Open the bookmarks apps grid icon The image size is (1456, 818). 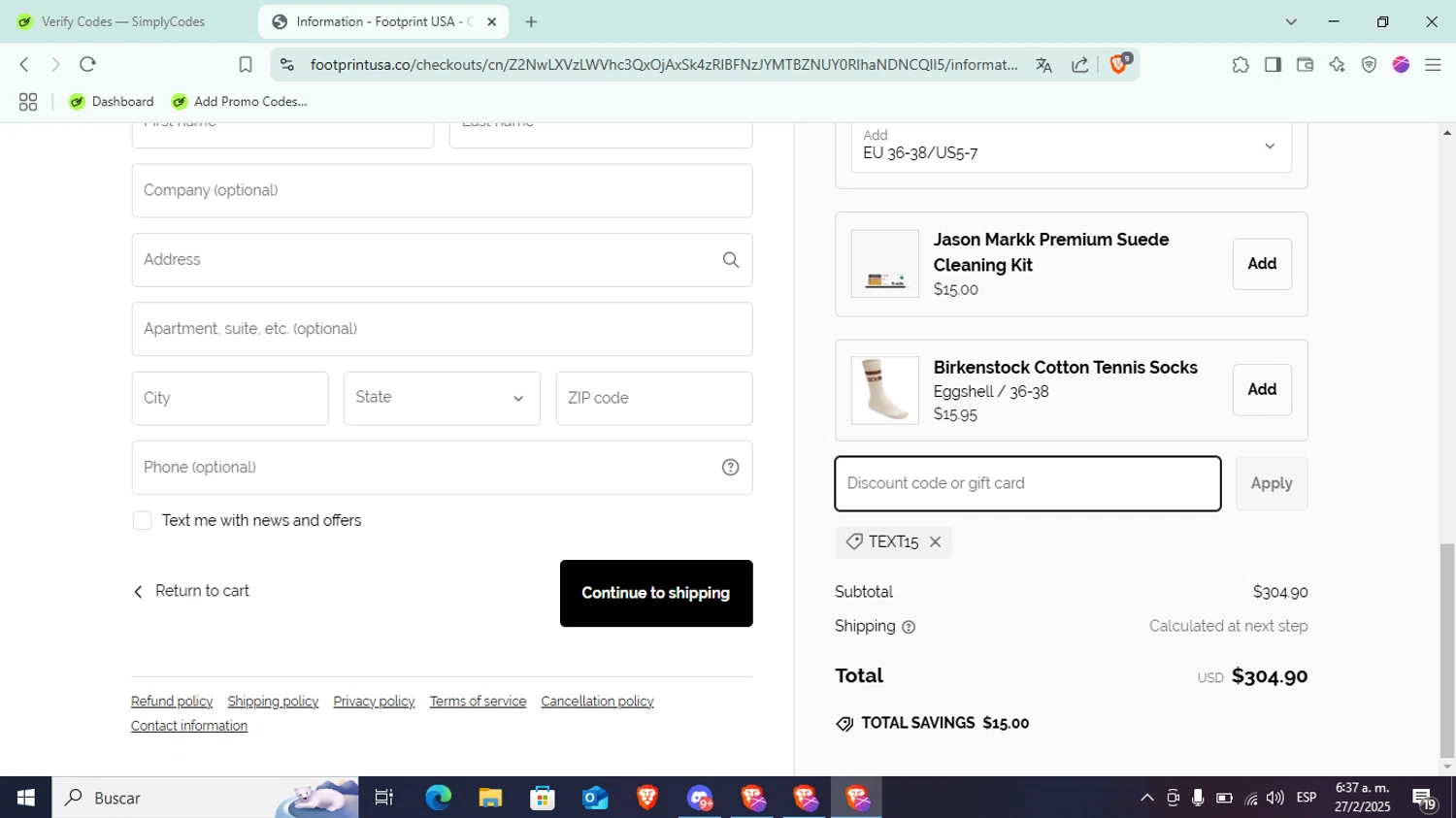coord(28,102)
